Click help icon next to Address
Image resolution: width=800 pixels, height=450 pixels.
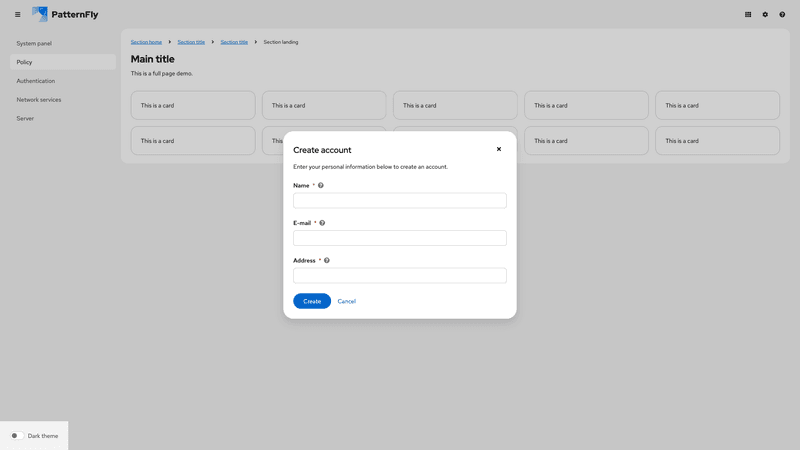(327, 260)
